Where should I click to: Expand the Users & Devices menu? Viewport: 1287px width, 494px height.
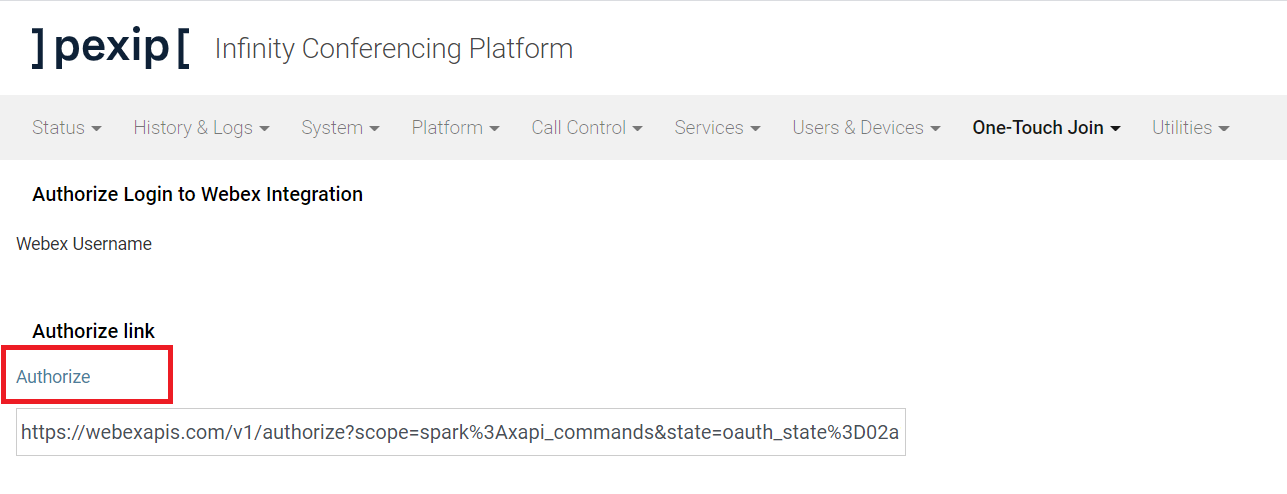tap(866, 128)
